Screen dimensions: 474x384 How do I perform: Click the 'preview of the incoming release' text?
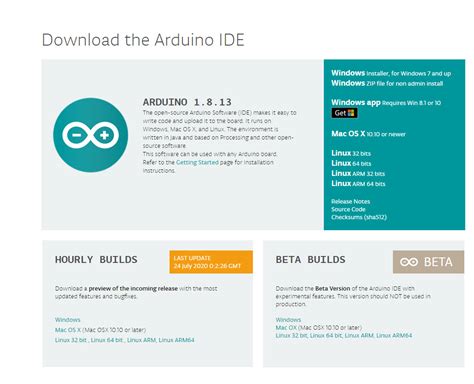click(x=133, y=288)
